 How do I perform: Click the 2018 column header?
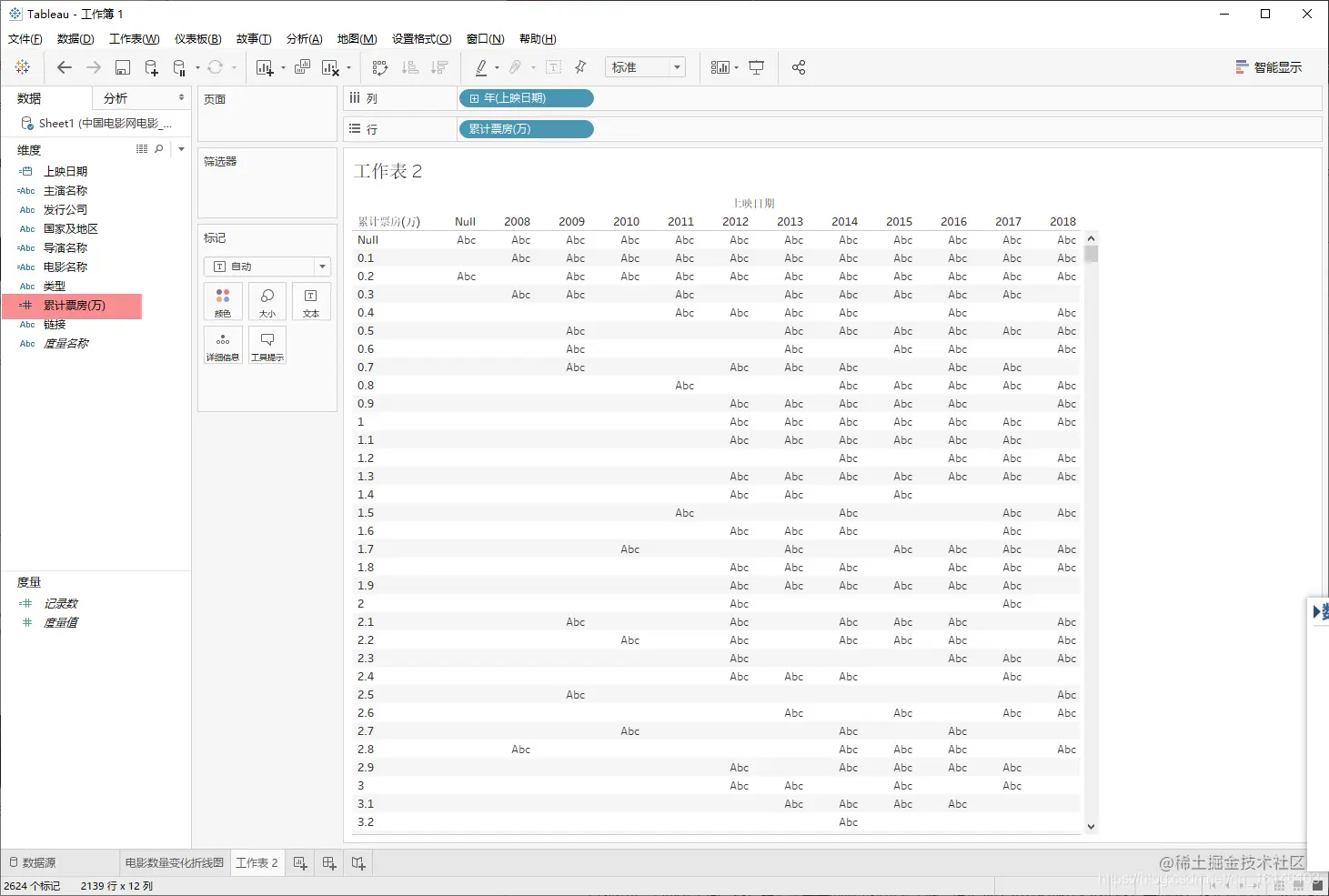click(x=1062, y=221)
